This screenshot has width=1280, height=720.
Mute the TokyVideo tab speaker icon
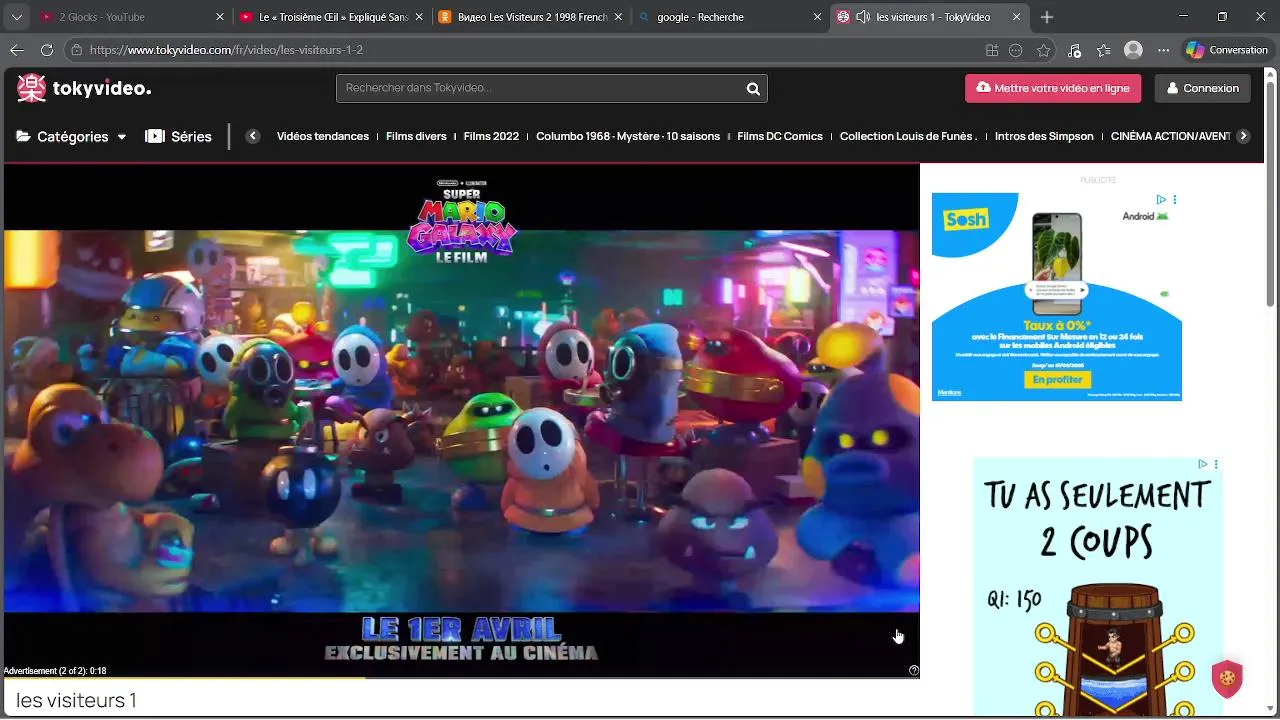(862, 17)
